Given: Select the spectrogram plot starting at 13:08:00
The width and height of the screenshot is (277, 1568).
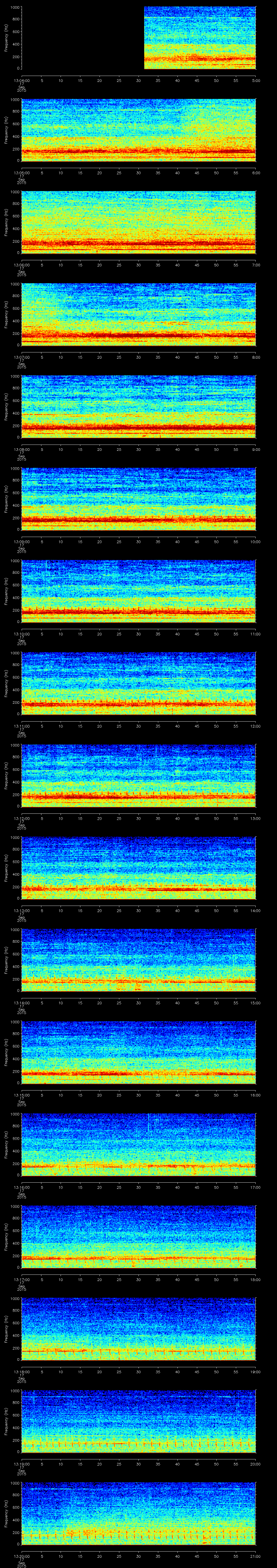Looking at the screenshot, I should (139, 407).
